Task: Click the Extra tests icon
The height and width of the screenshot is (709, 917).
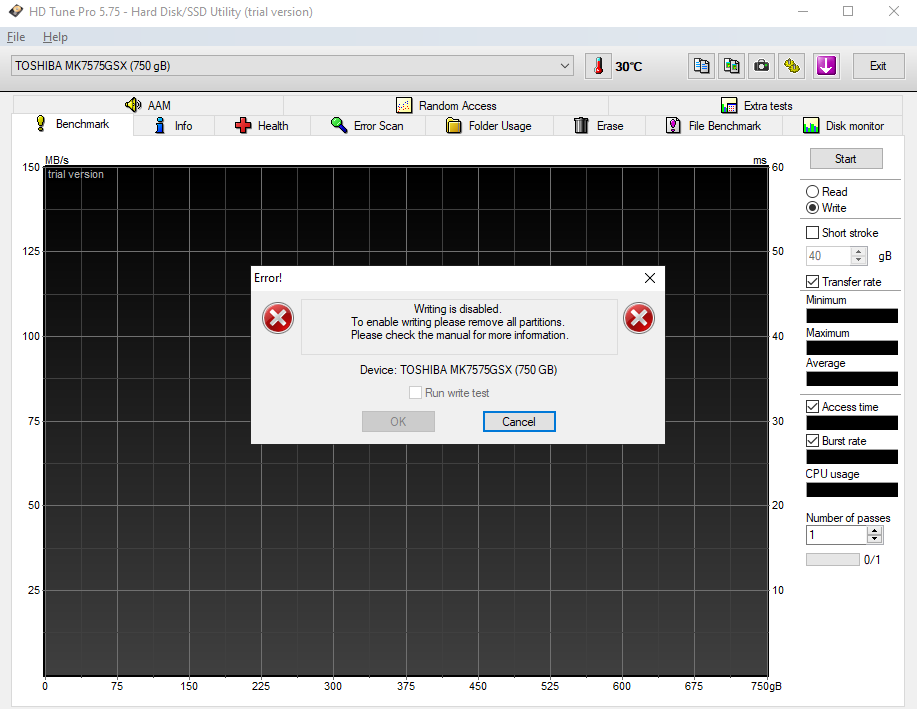Action: coord(729,105)
